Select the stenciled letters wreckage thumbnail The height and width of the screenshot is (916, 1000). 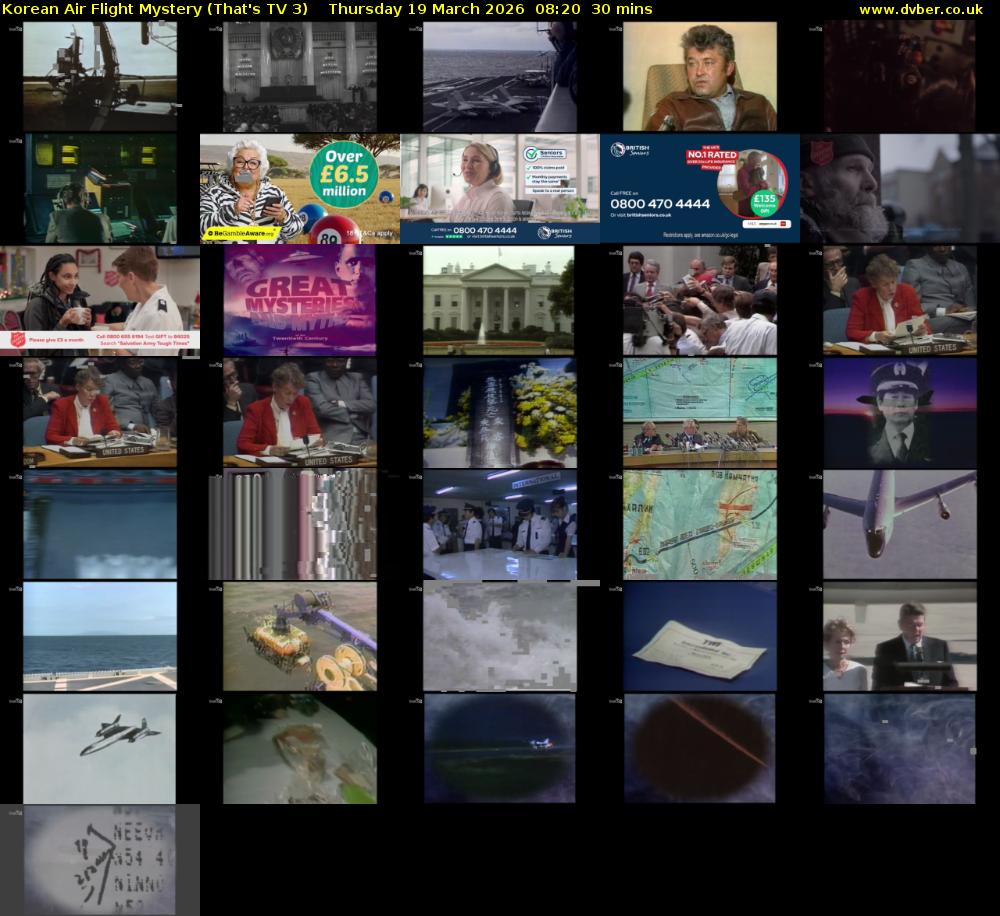pyautogui.click(x=99, y=860)
